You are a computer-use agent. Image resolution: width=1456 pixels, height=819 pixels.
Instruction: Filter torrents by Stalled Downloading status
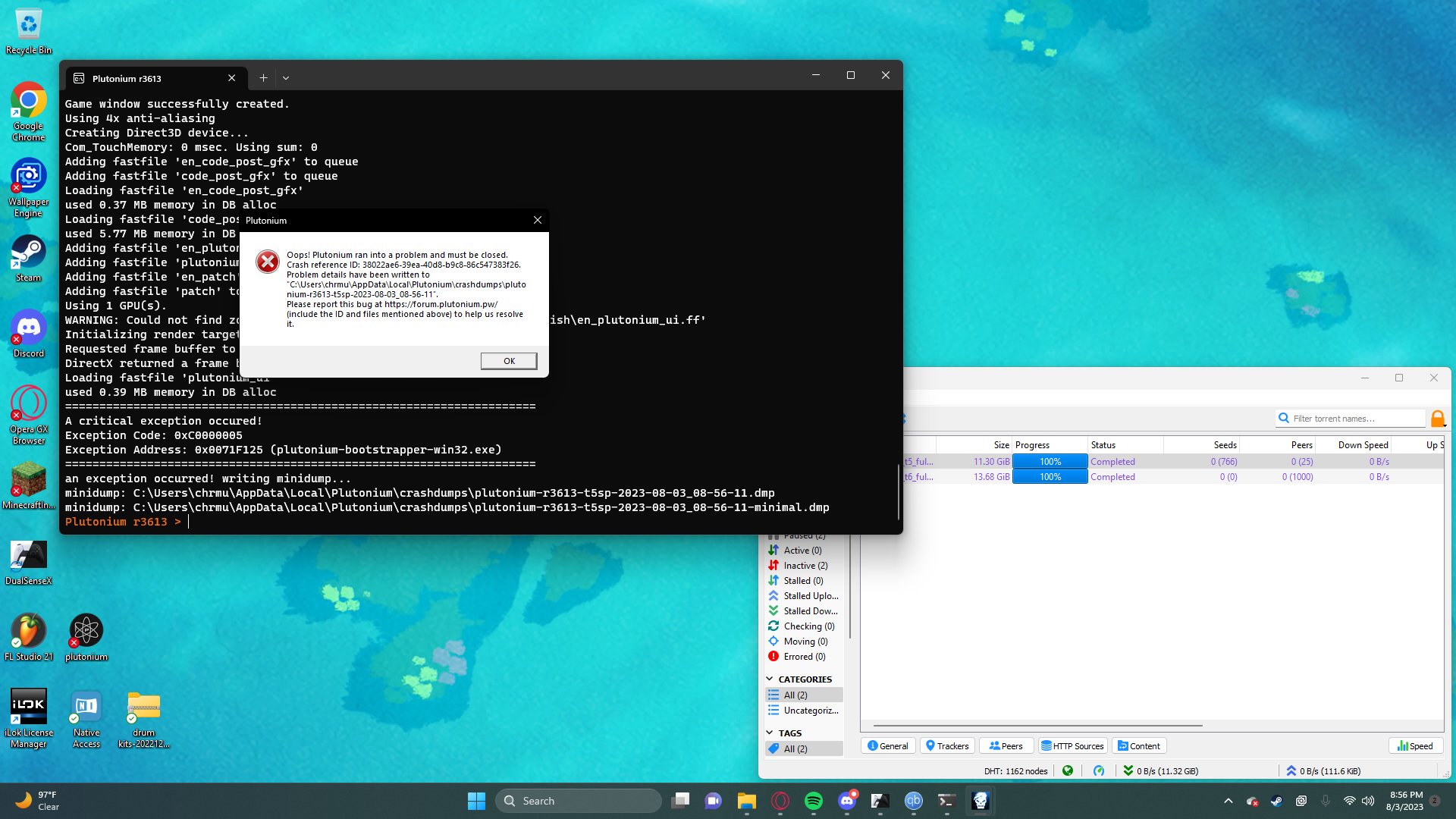click(x=802, y=611)
